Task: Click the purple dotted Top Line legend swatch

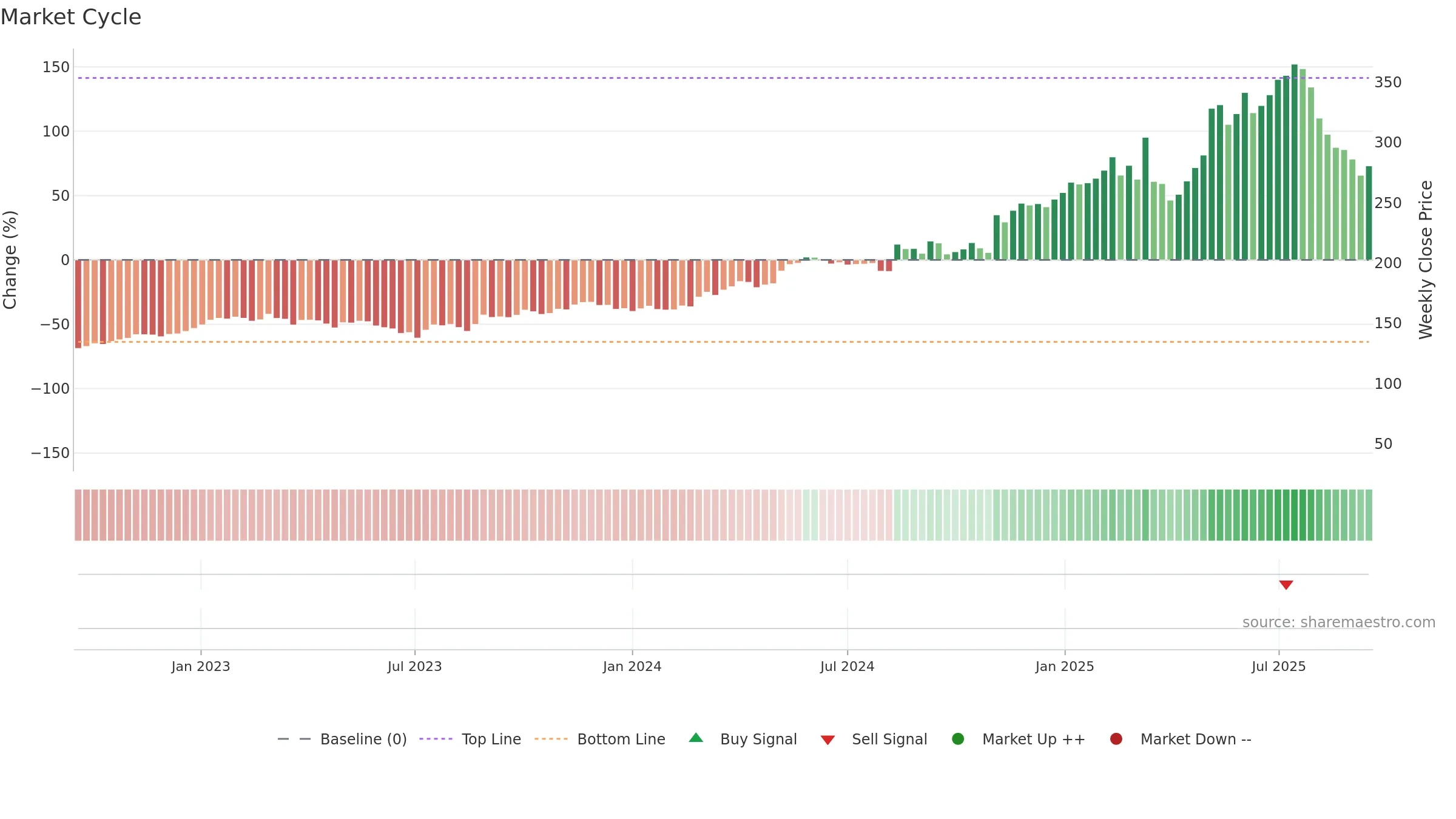Action: (x=436, y=739)
